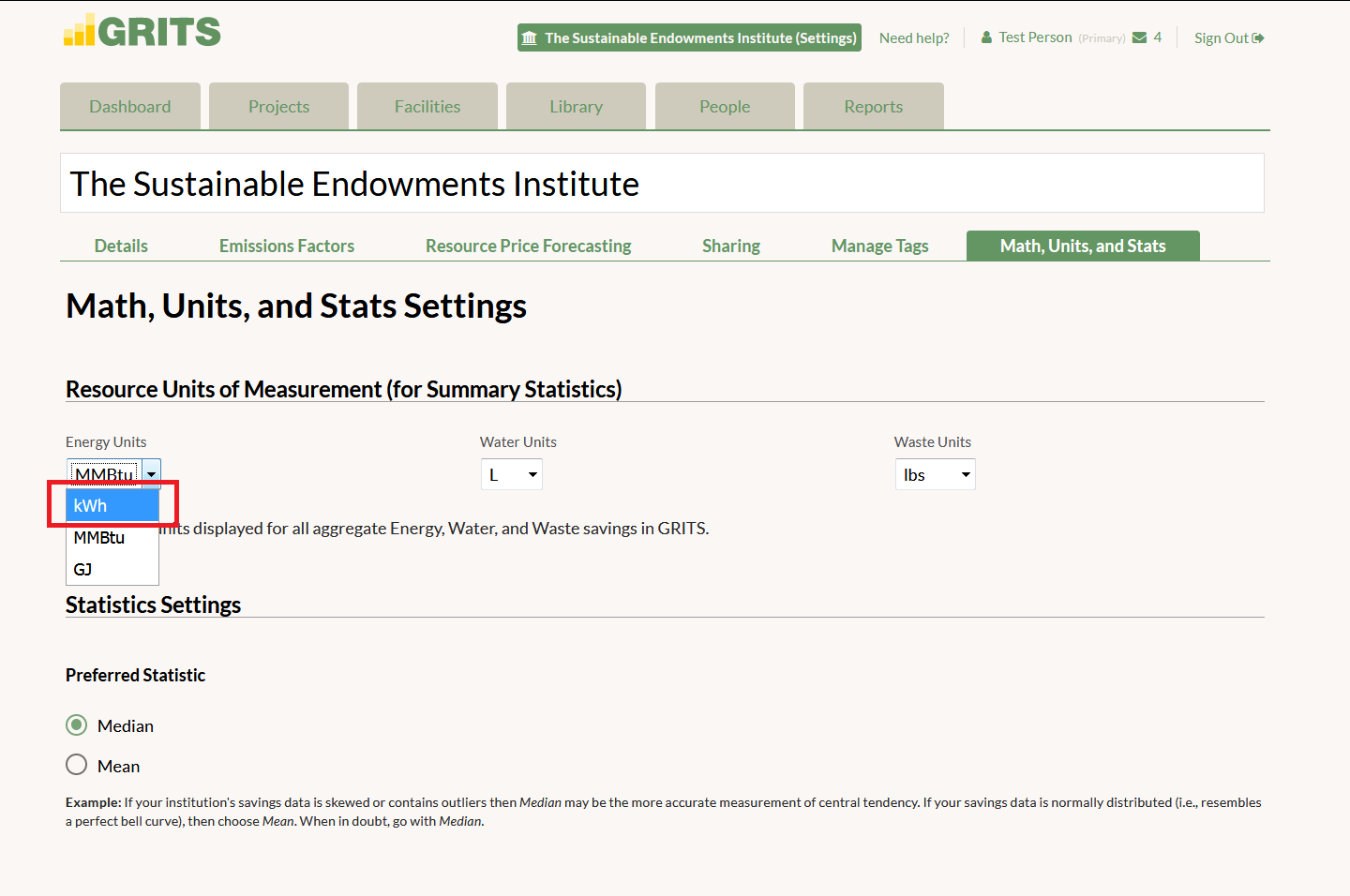Choose kWh from the energy units list
Screen dimensions: 1350x896
click(112, 505)
